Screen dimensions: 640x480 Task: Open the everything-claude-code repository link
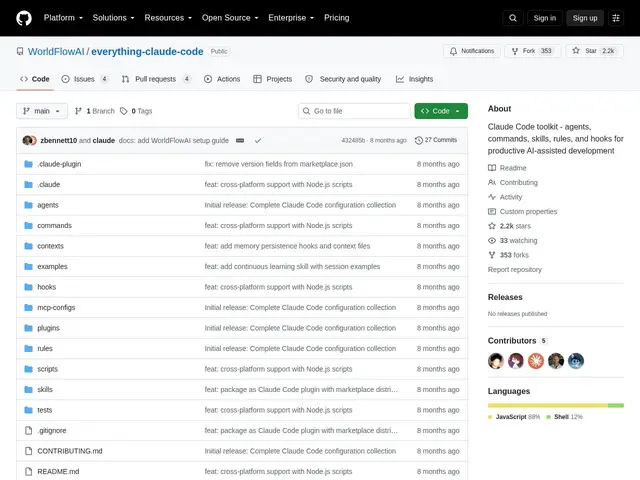(147, 51)
